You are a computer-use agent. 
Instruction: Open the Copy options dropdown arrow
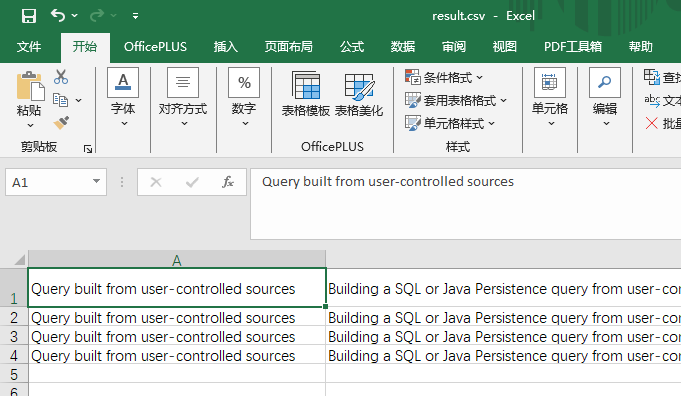(79, 100)
